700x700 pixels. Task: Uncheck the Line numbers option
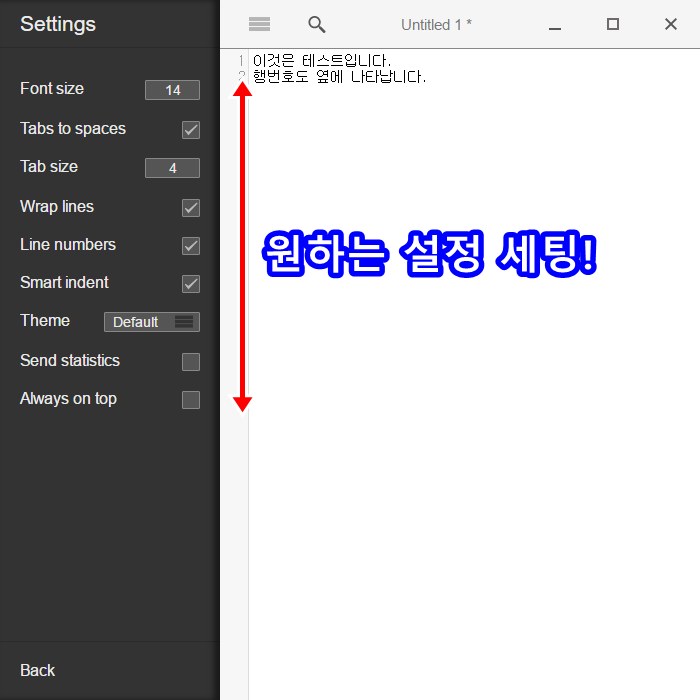coord(191,246)
